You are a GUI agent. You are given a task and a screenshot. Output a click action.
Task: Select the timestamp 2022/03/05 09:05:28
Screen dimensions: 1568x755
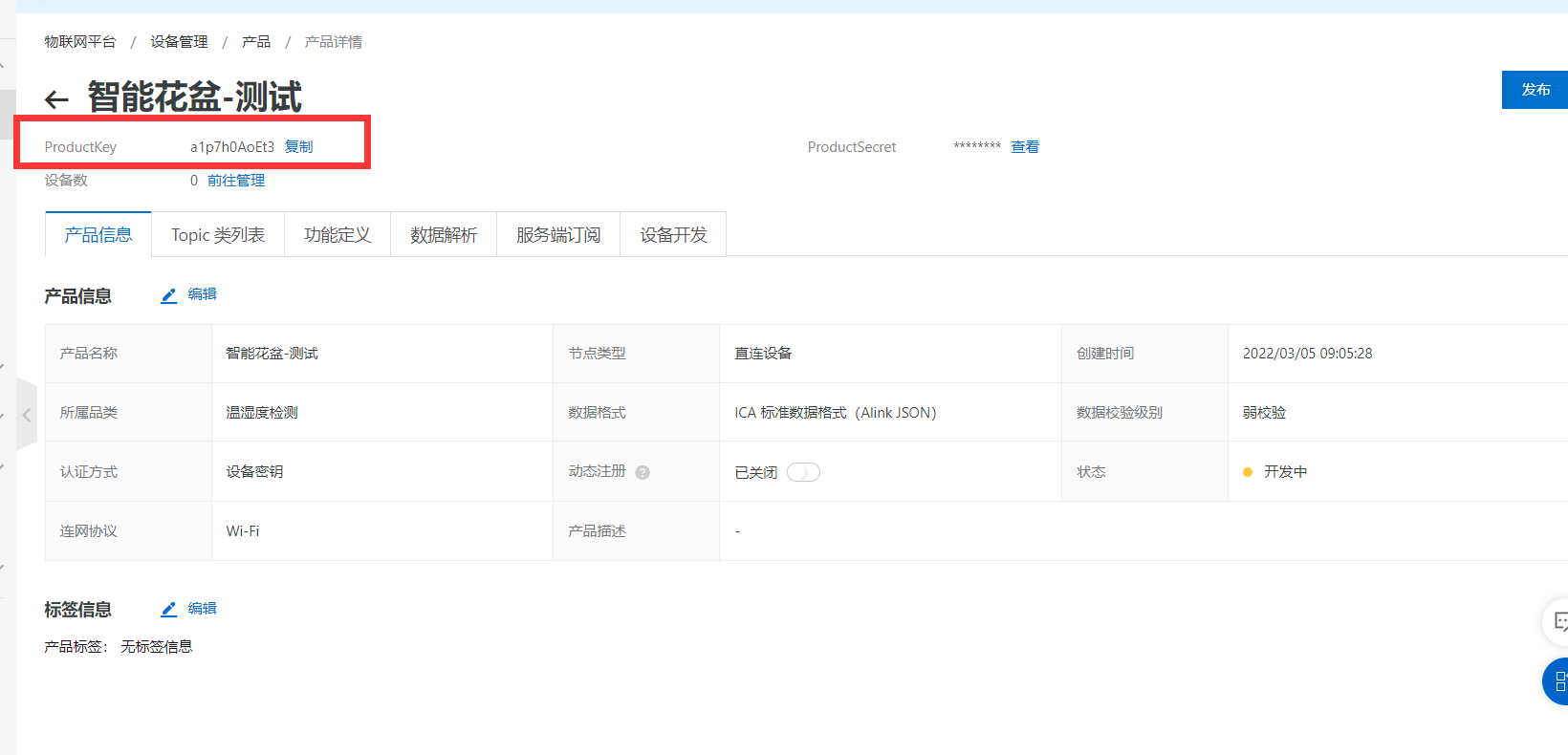pos(1308,354)
